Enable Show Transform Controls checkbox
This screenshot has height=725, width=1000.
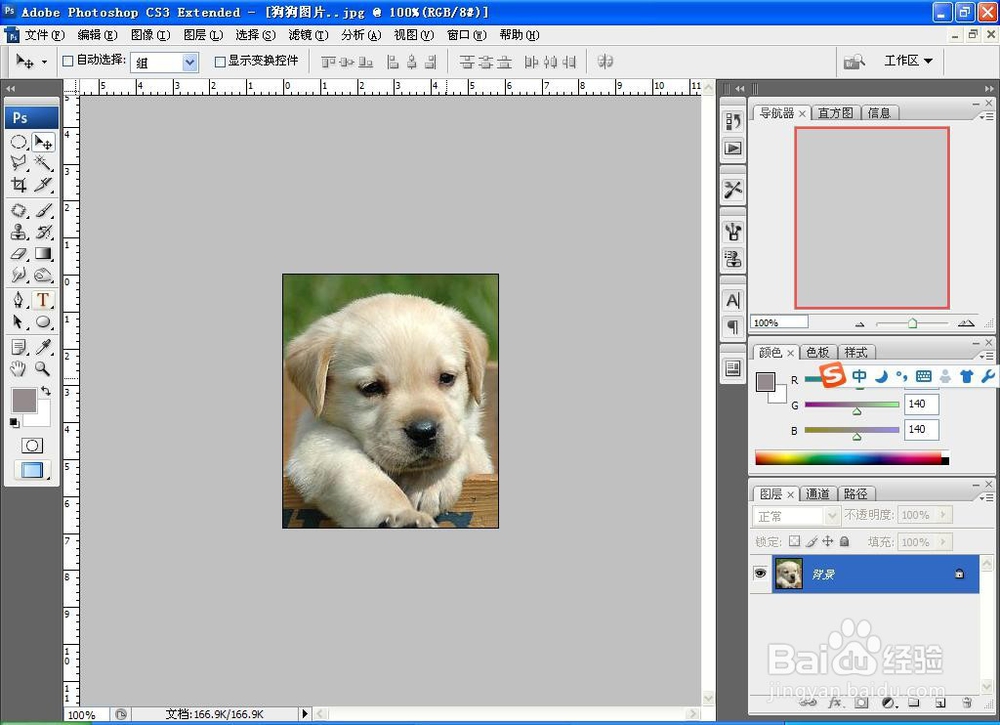point(220,61)
